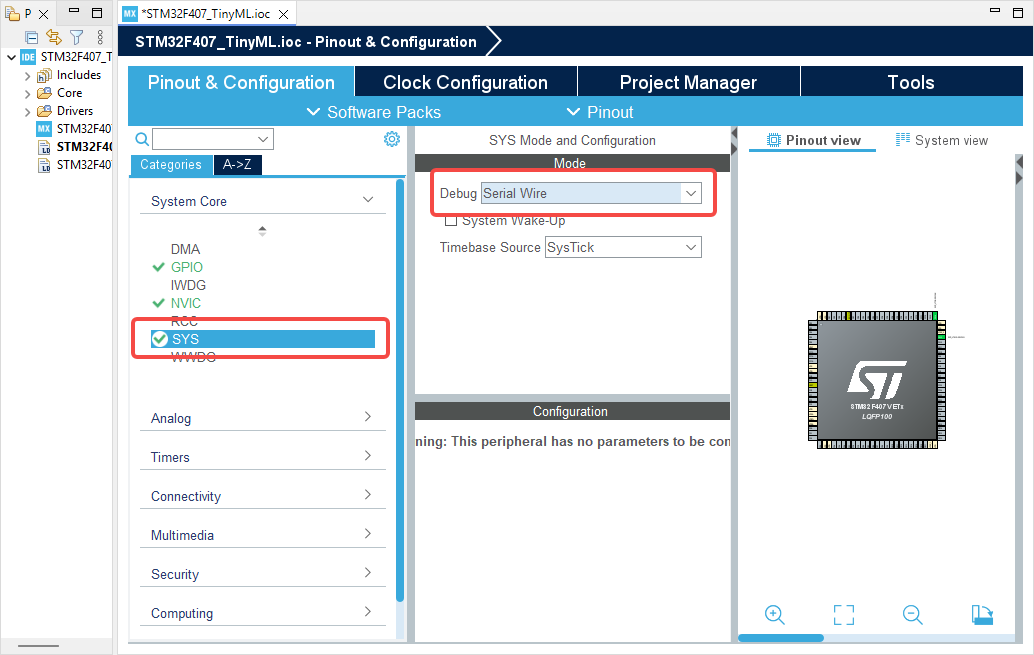Open the Project Explorer filter icon

[76, 38]
